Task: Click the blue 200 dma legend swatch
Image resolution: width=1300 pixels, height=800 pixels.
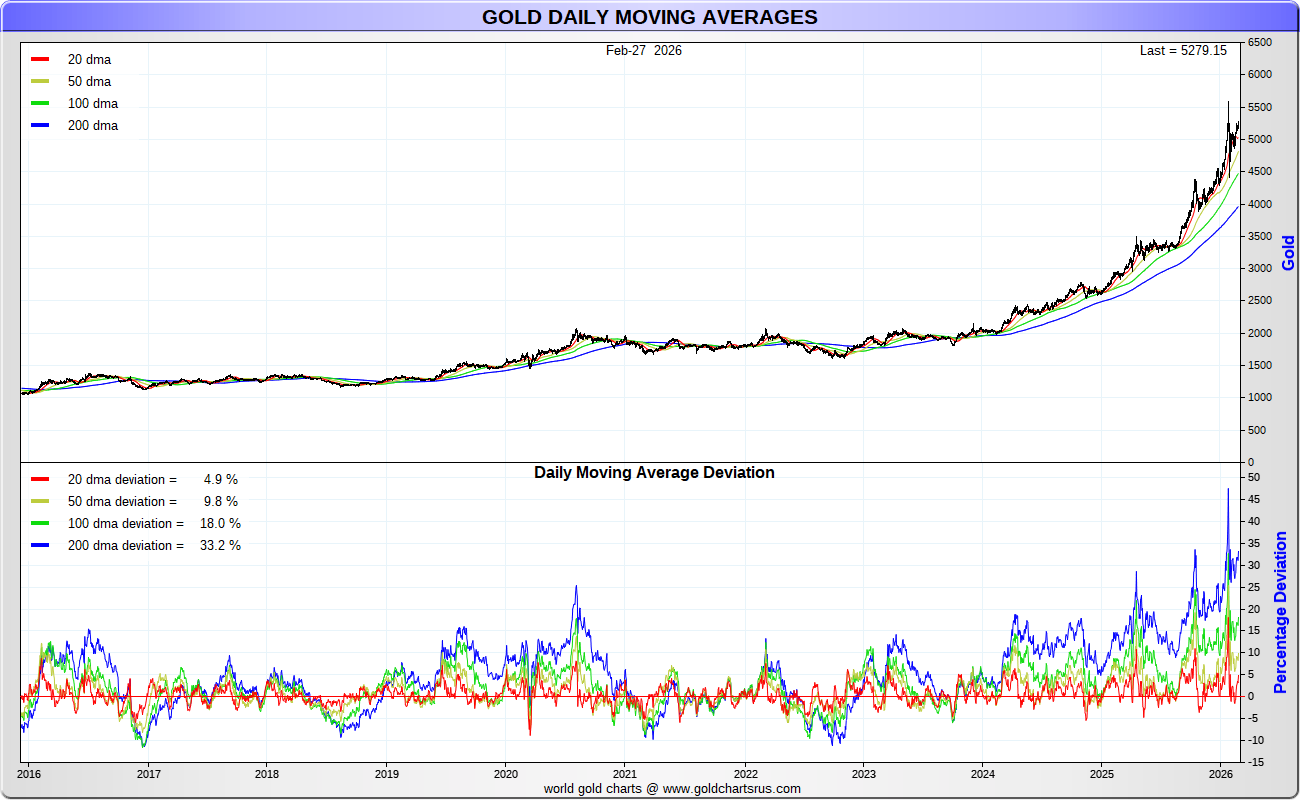Action: coord(40,126)
